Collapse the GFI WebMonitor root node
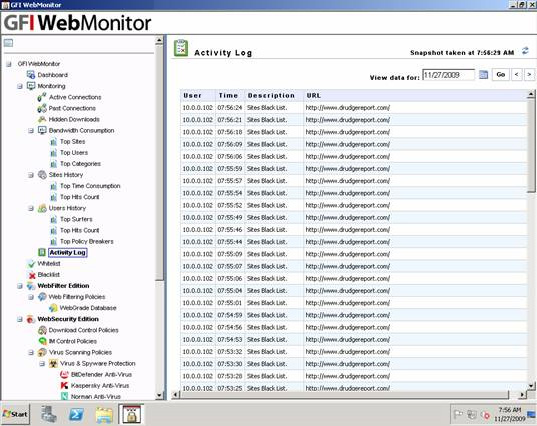 [9, 64]
